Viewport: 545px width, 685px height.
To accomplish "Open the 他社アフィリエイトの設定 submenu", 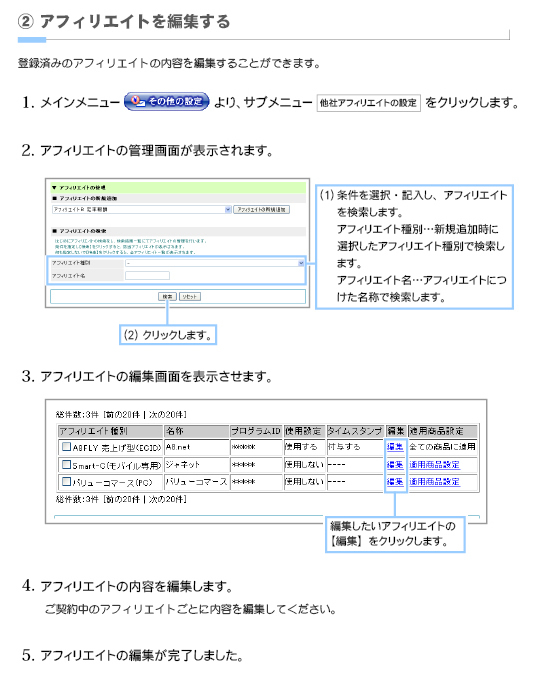I will point(368,103).
